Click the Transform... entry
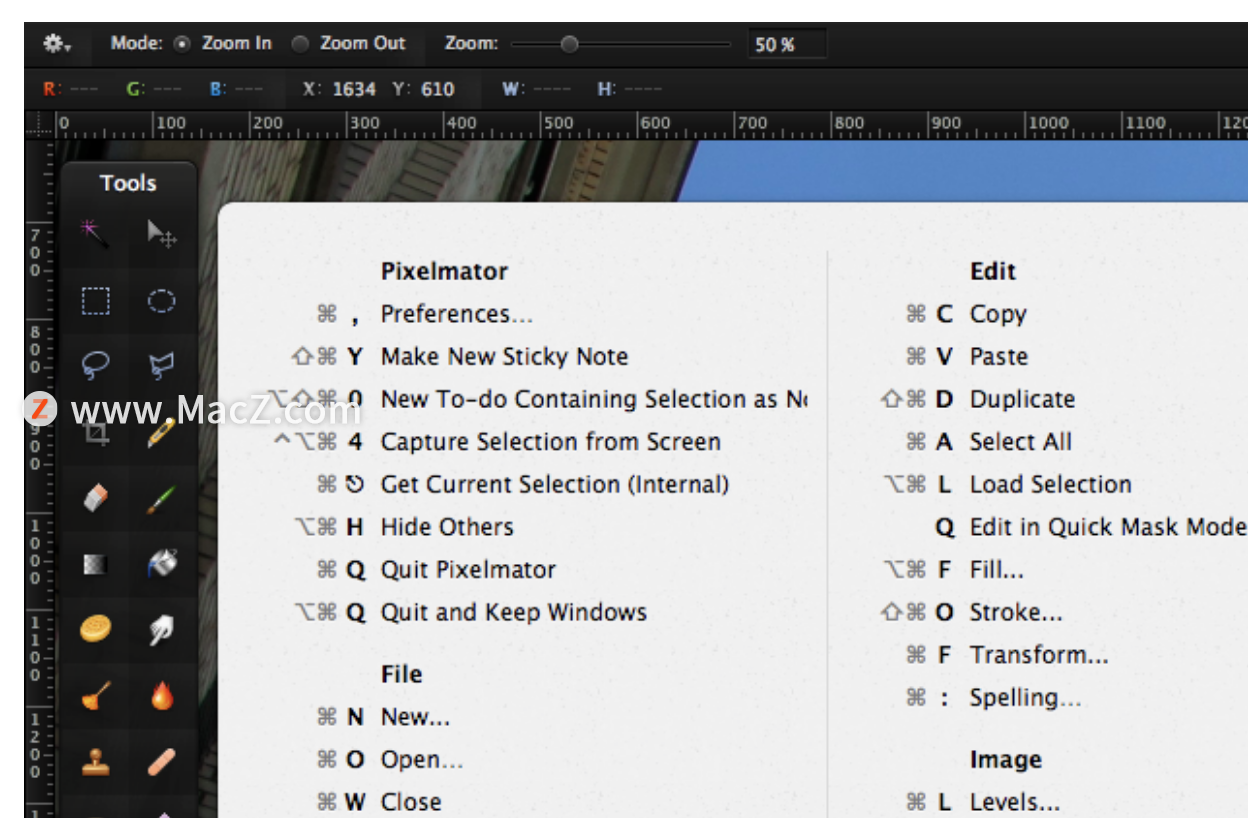The height and width of the screenshot is (818, 1248). click(1039, 655)
